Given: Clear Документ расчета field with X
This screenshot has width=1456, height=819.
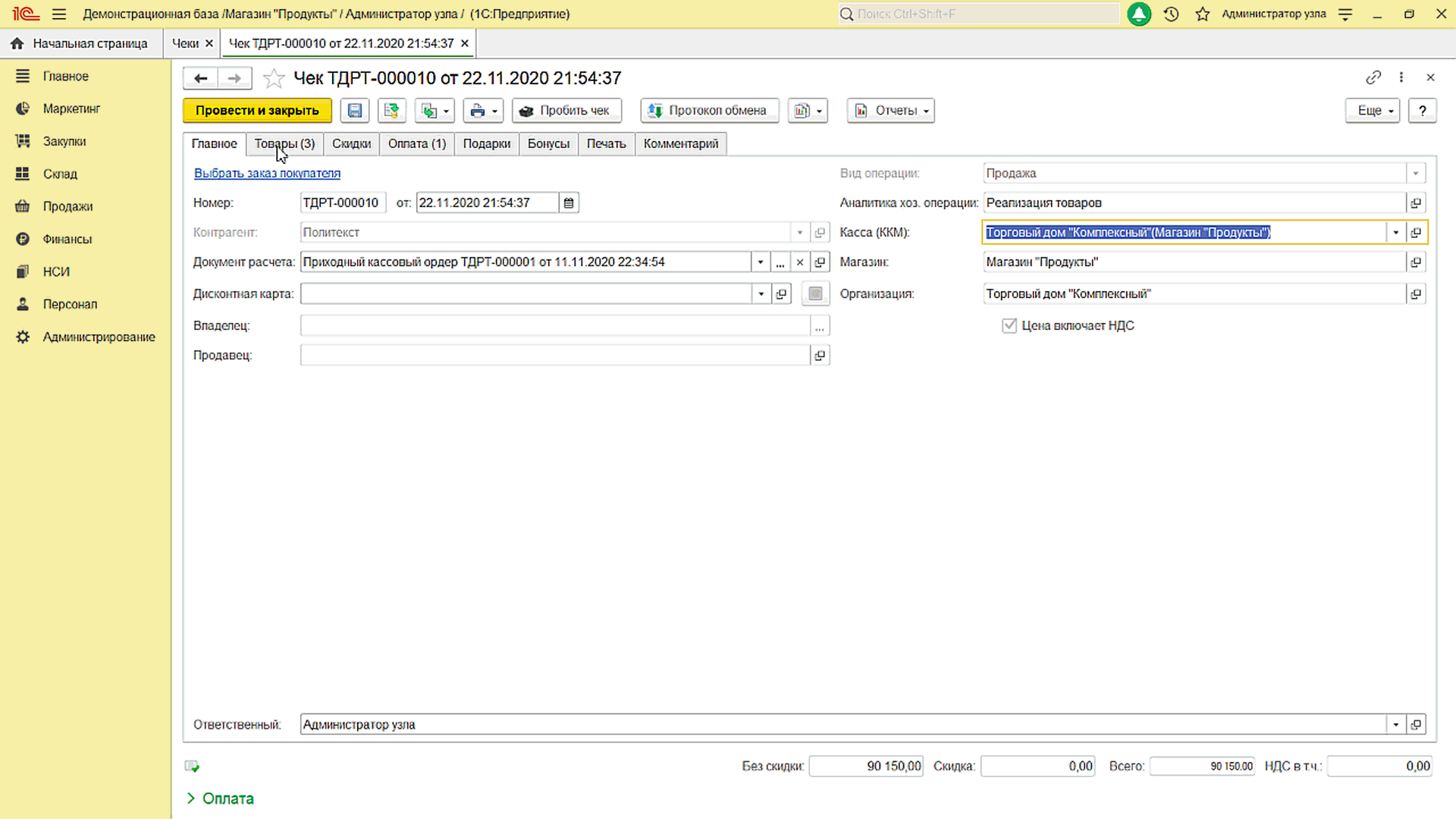Looking at the screenshot, I should click(799, 262).
